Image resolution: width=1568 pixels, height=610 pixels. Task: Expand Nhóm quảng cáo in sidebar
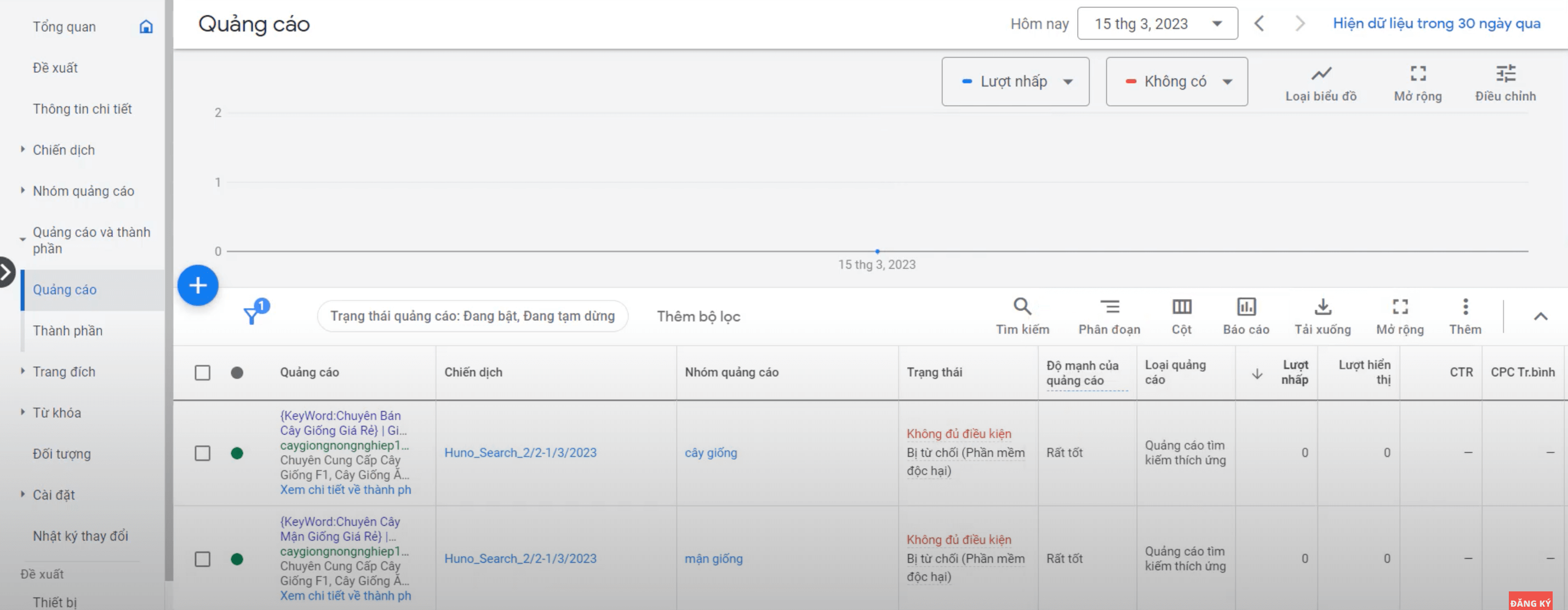22,191
